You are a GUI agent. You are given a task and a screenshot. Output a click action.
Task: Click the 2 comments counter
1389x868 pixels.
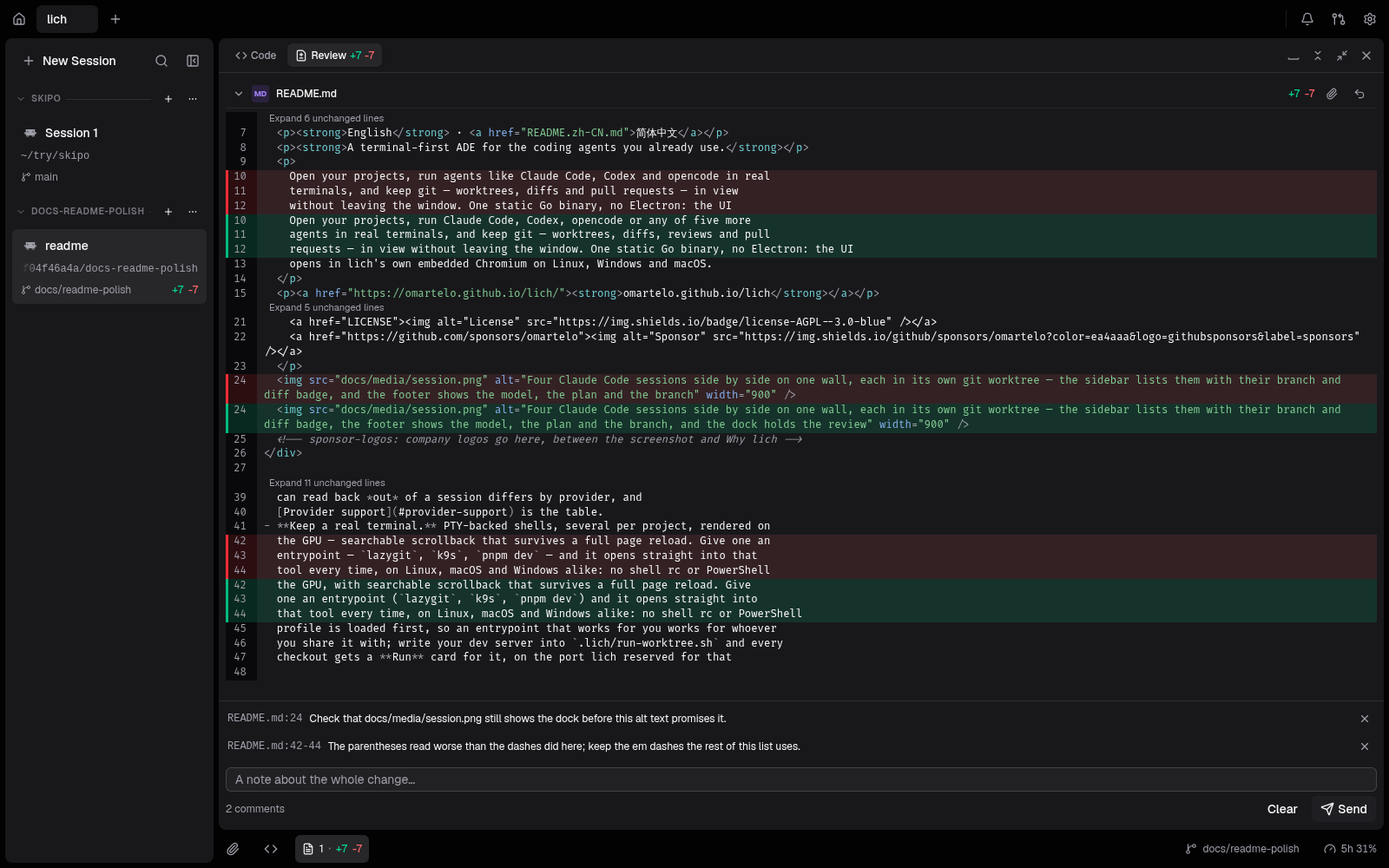tap(255, 809)
